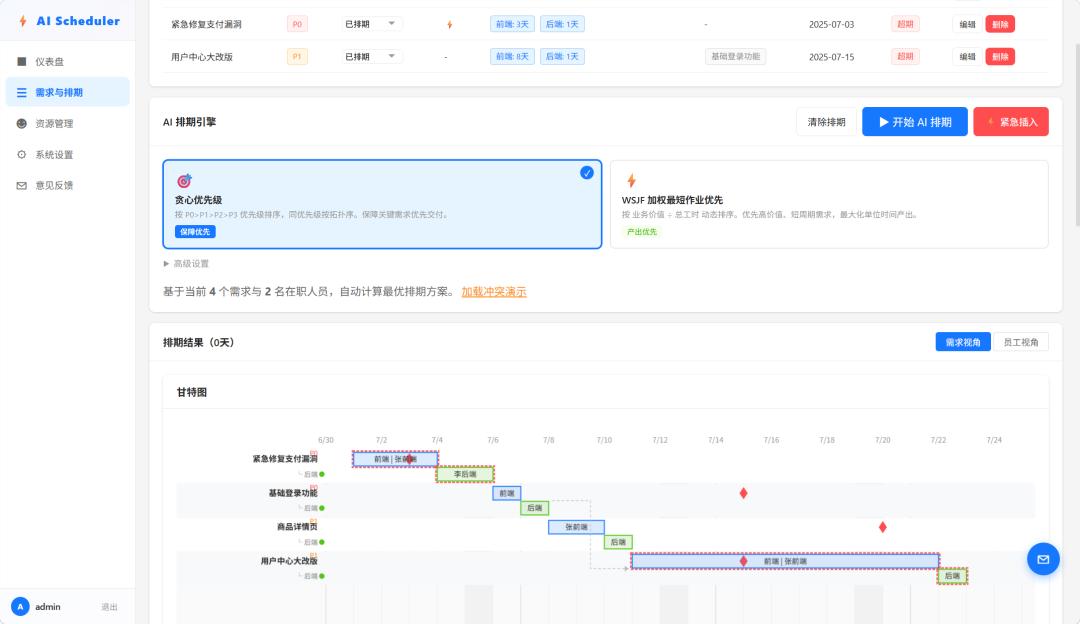Click the lightning icon on WSJF card
Image resolution: width=1080 pixels, height=624 pixels.
click(x=631, y=180)
